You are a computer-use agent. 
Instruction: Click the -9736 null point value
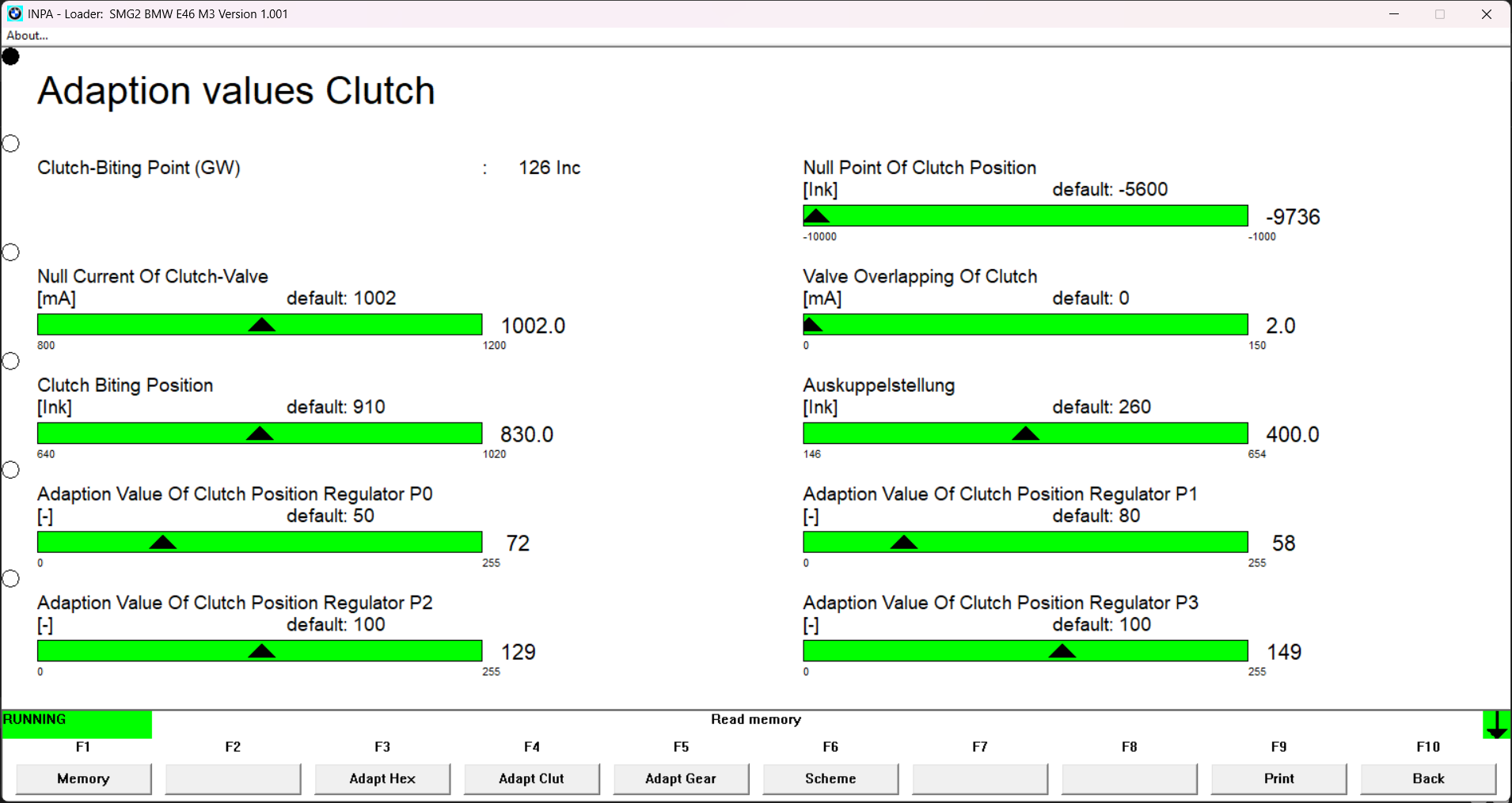pos(1293,217)
